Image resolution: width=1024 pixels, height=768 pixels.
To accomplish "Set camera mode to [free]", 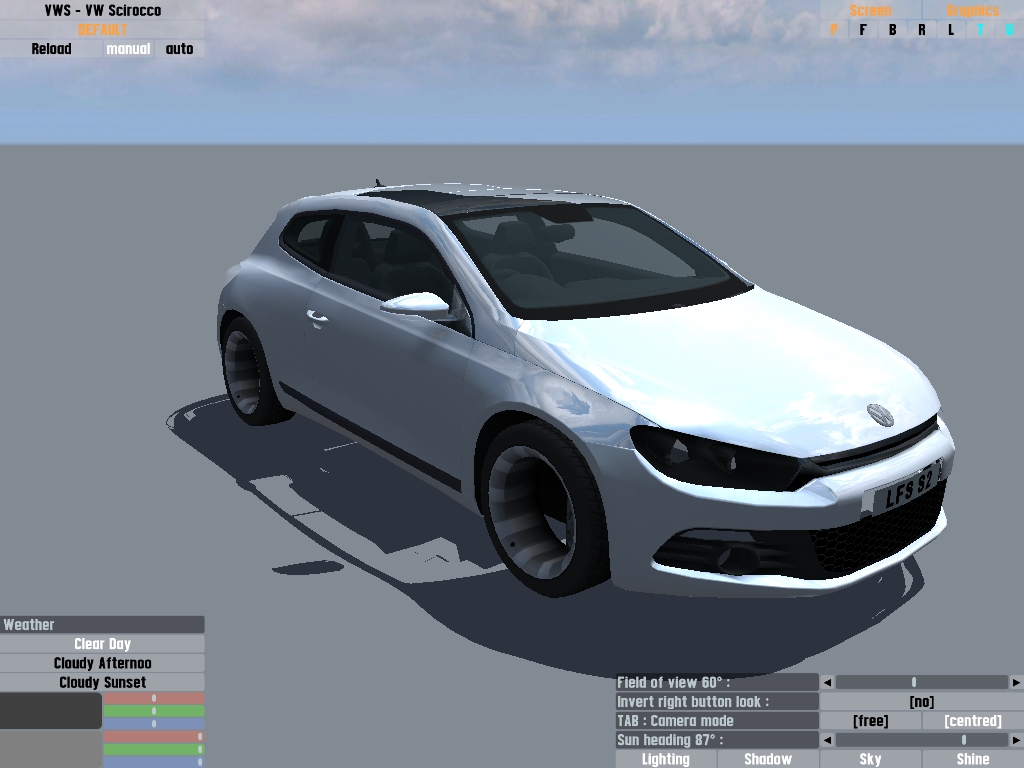I will (x=871, y=721).
